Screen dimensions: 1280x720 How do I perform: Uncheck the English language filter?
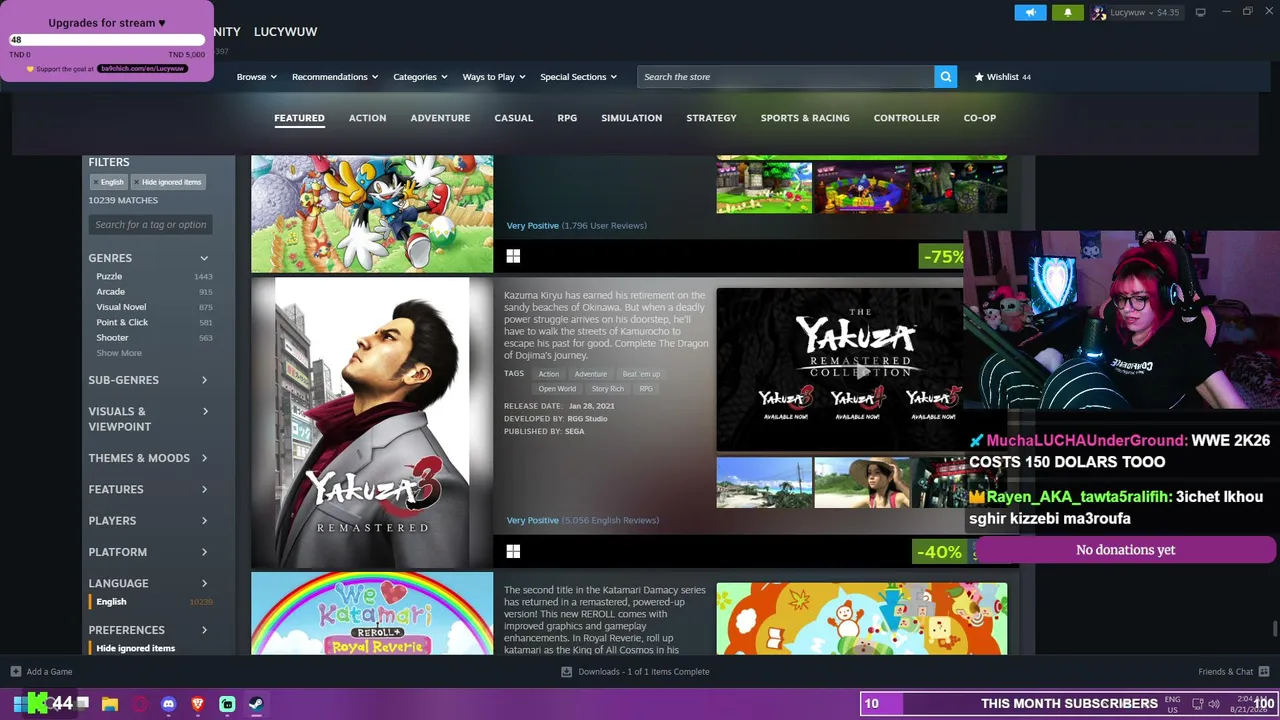[111, 602]
